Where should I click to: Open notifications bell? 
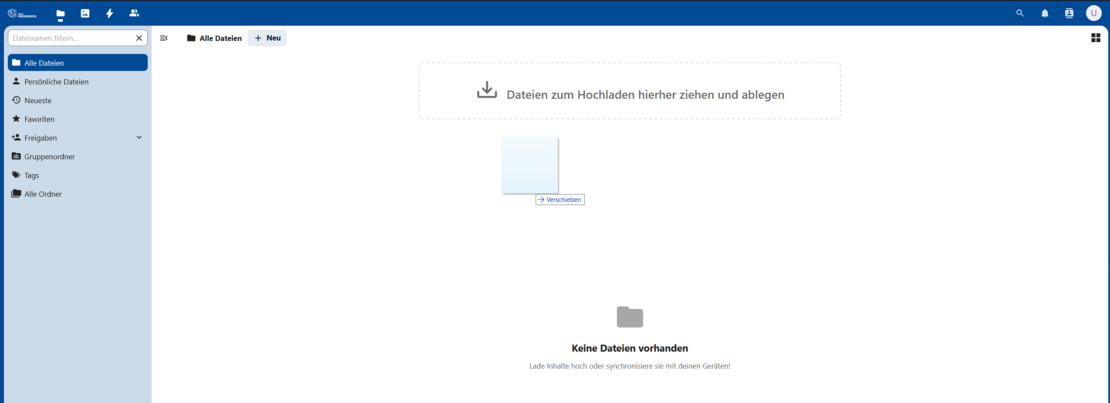(x=1045, y=13)
